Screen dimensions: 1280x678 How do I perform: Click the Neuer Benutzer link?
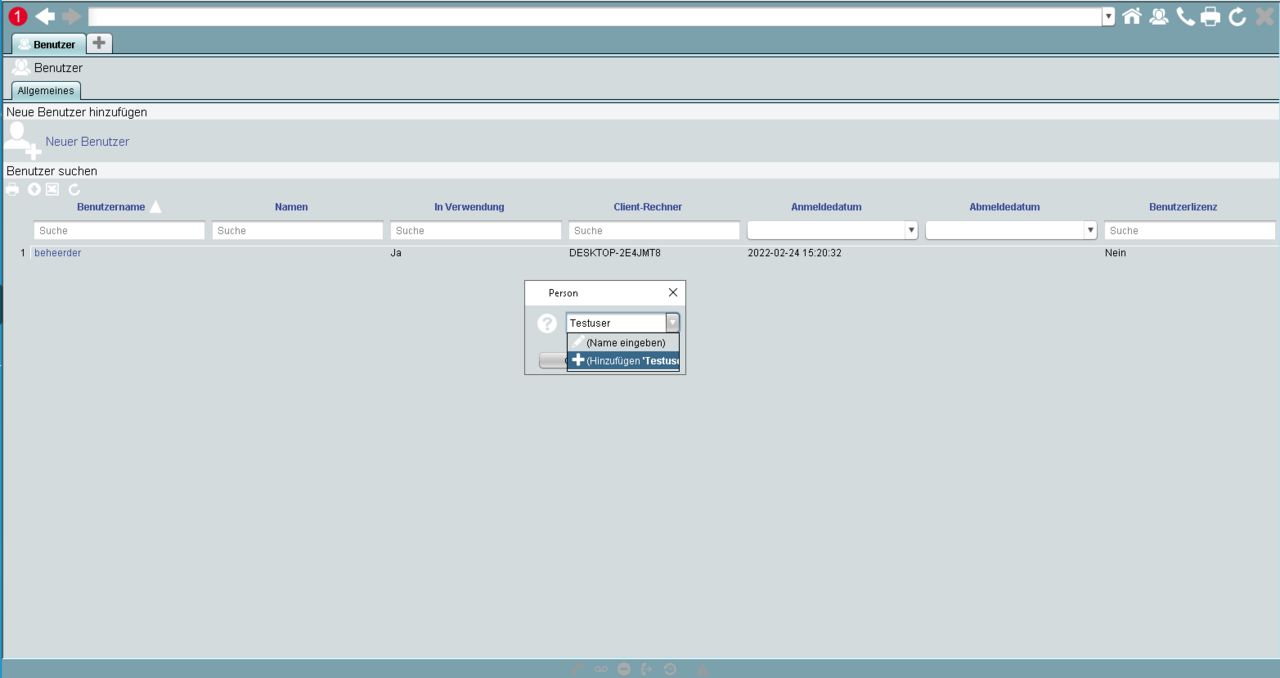[x=87, y=141]
